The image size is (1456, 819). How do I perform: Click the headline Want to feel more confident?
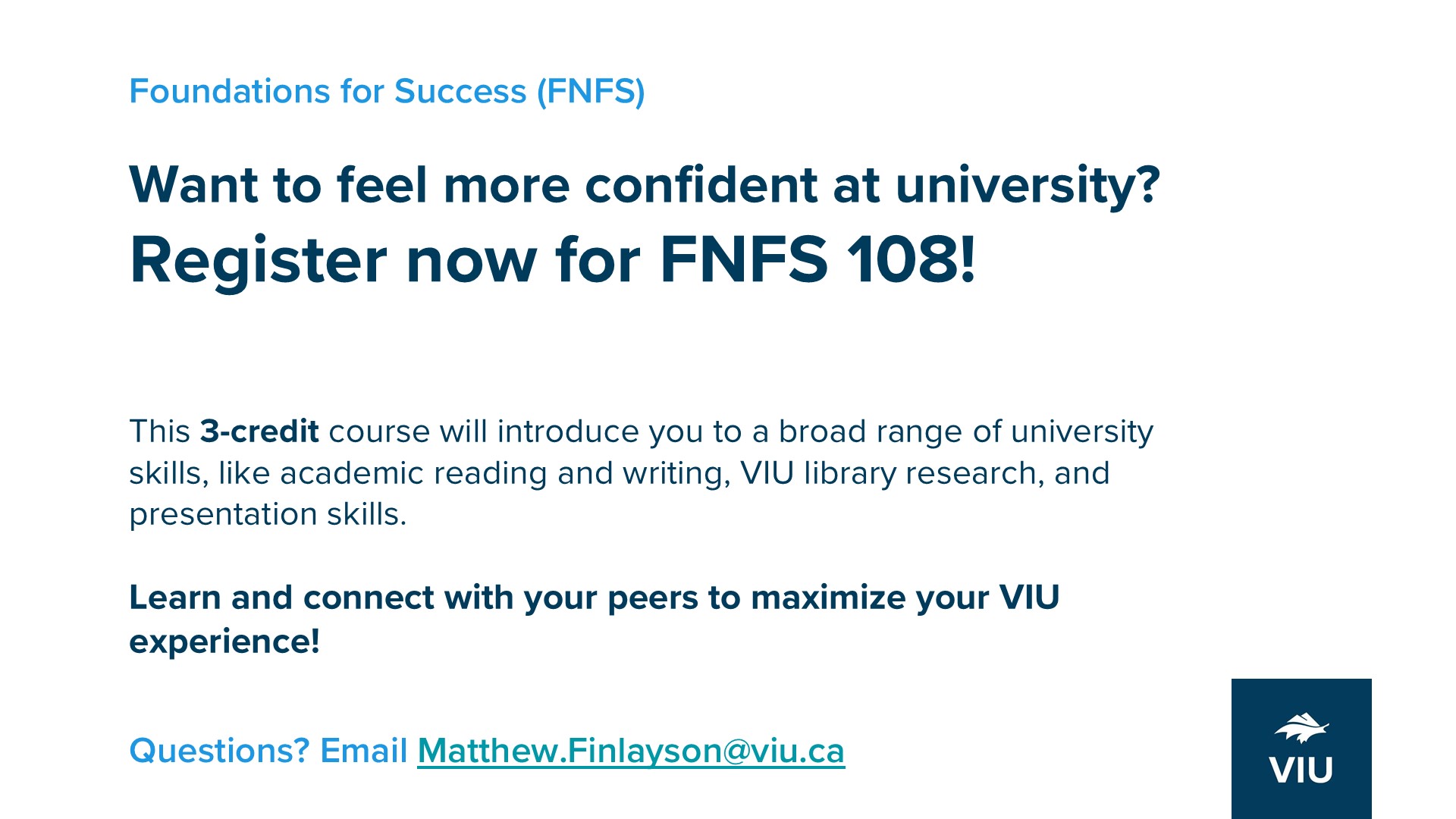point(645,184)
